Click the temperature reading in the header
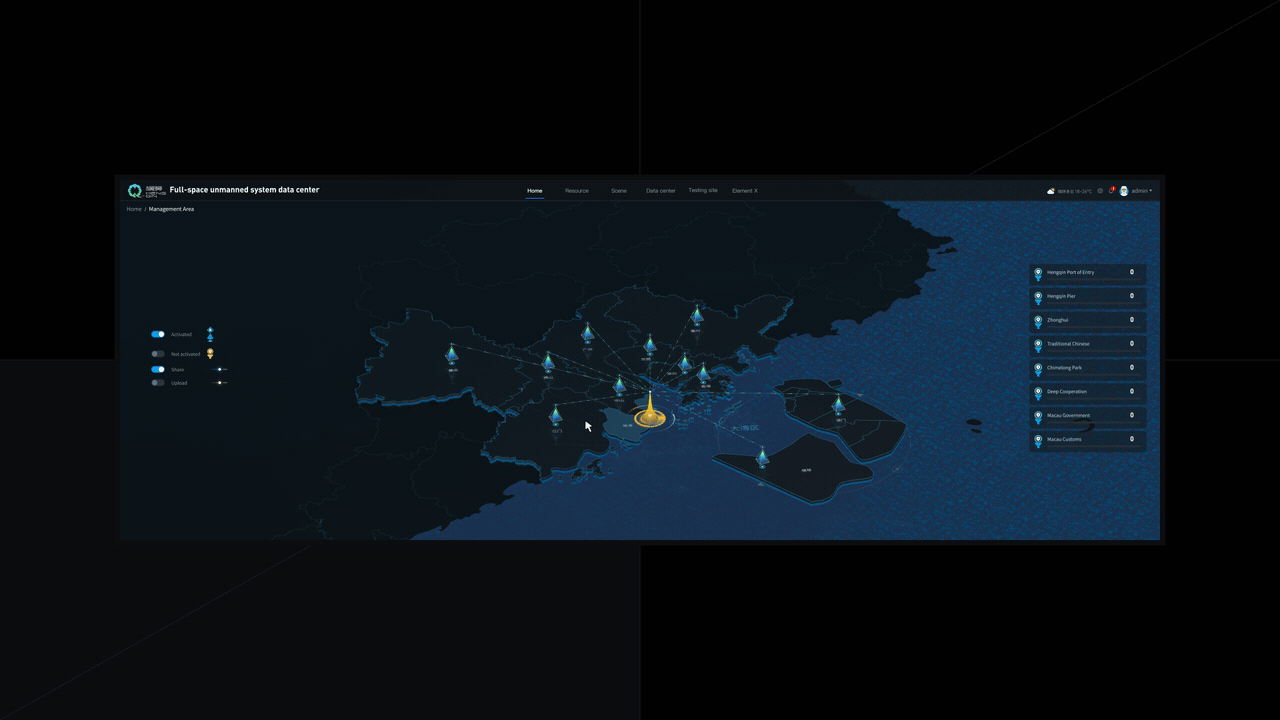Image resolution: width=1280 pixels, height=720 pixels. (x=1082, y=190)
